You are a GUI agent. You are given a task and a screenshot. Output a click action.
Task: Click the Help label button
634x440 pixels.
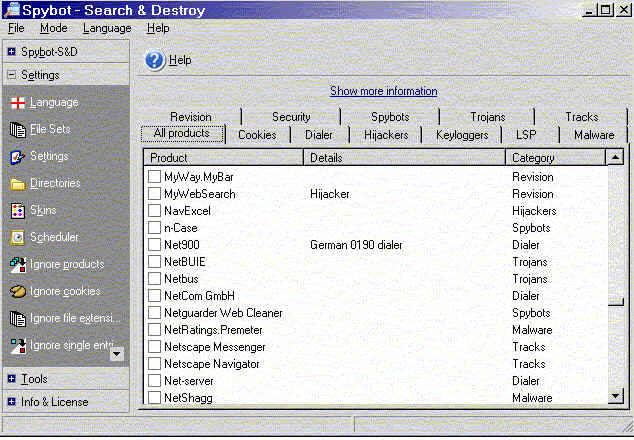(180, 60)
